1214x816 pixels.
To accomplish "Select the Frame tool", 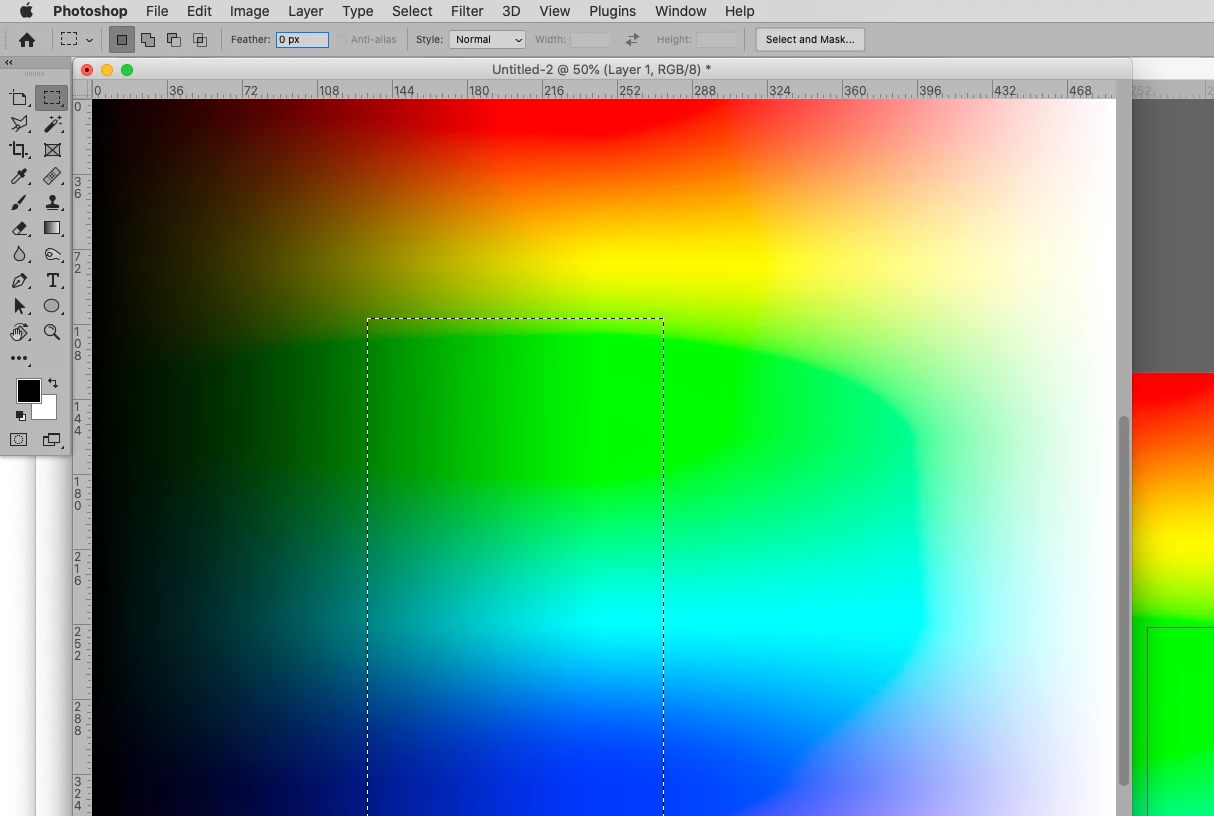I will 52,150.
